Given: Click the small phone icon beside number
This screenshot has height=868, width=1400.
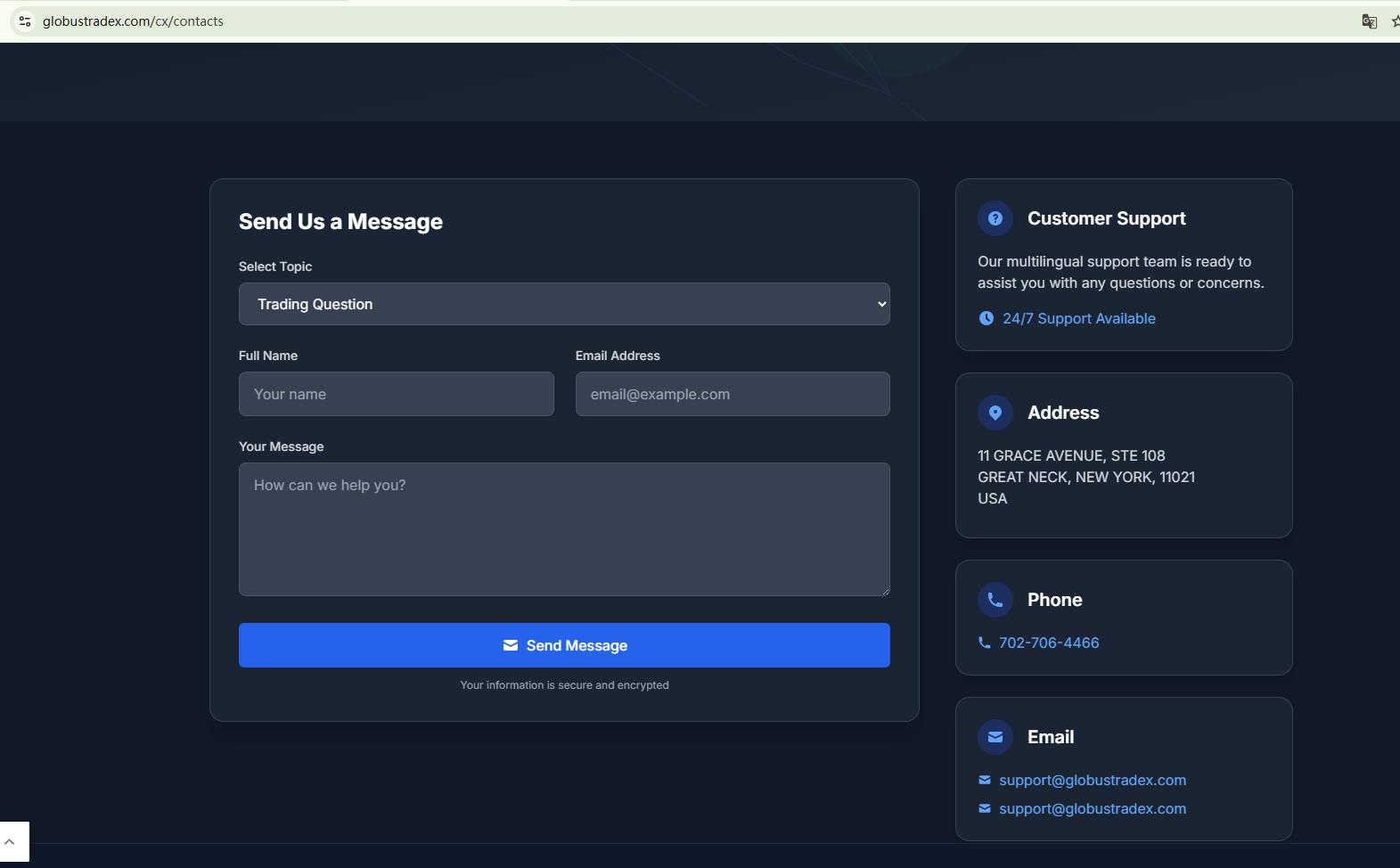Looking at the screenshot, I should tap(984, 643).
